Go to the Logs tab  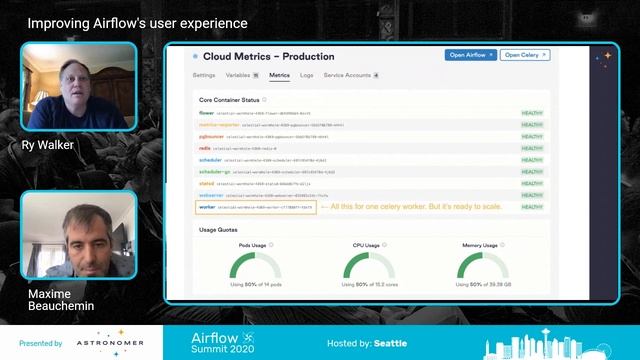point(307,76)
